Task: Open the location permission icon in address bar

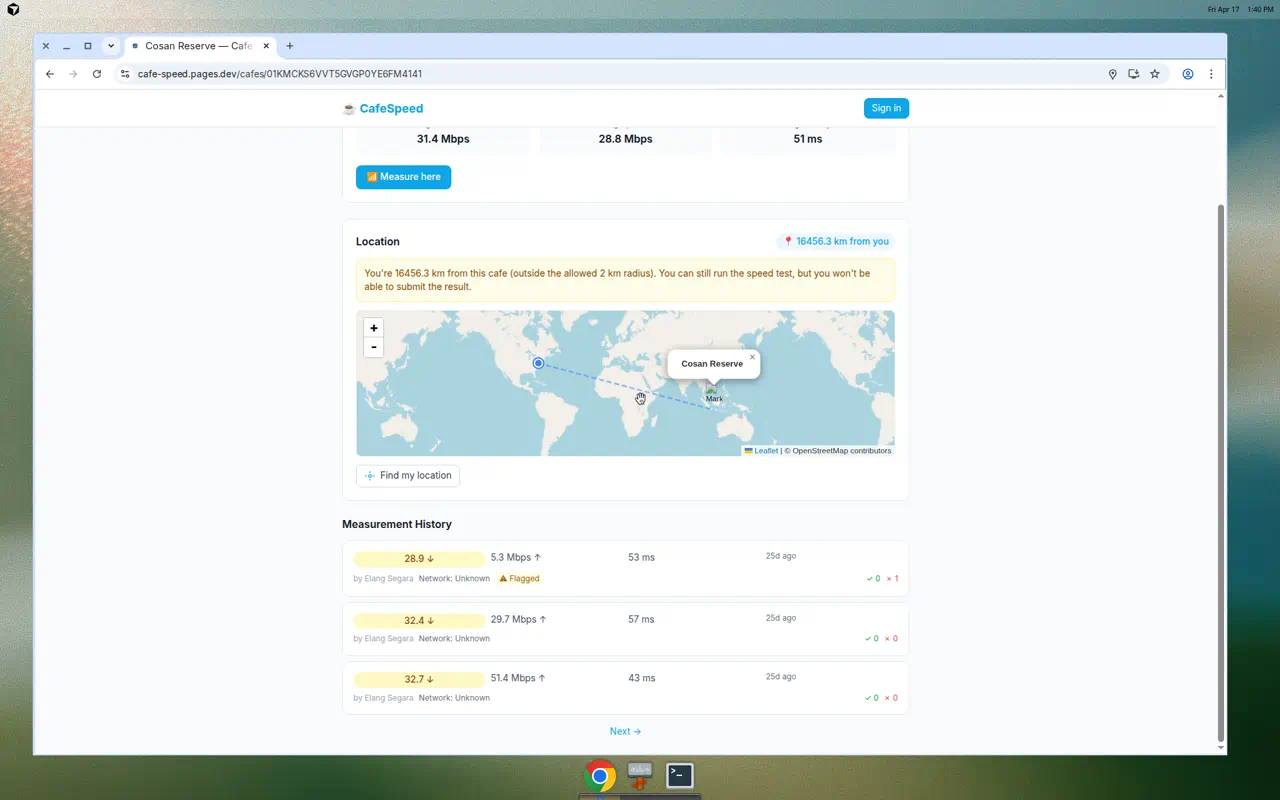Action: 1112,74
